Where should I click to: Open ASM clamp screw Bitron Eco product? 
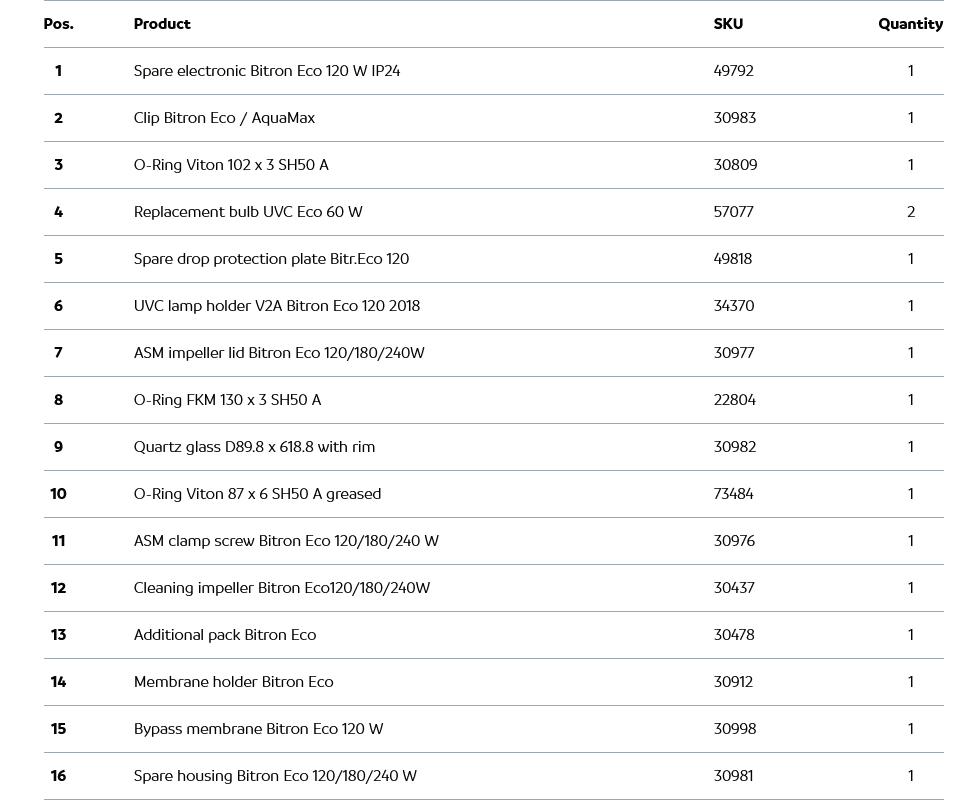point(286,541)
